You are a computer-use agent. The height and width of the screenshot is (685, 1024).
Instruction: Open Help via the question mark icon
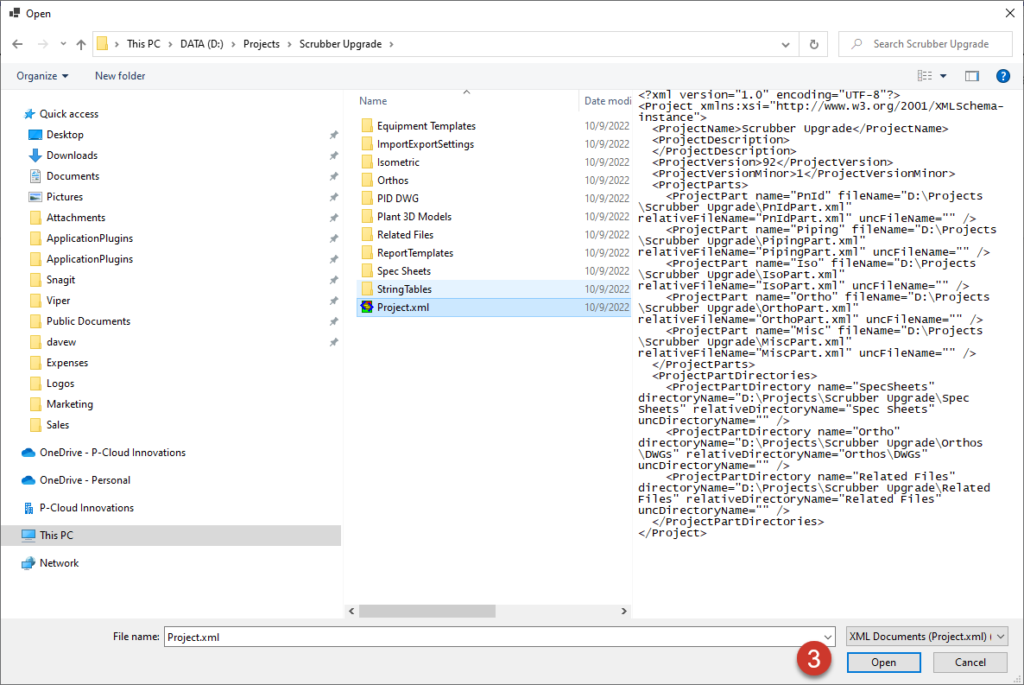[1002, 75]
